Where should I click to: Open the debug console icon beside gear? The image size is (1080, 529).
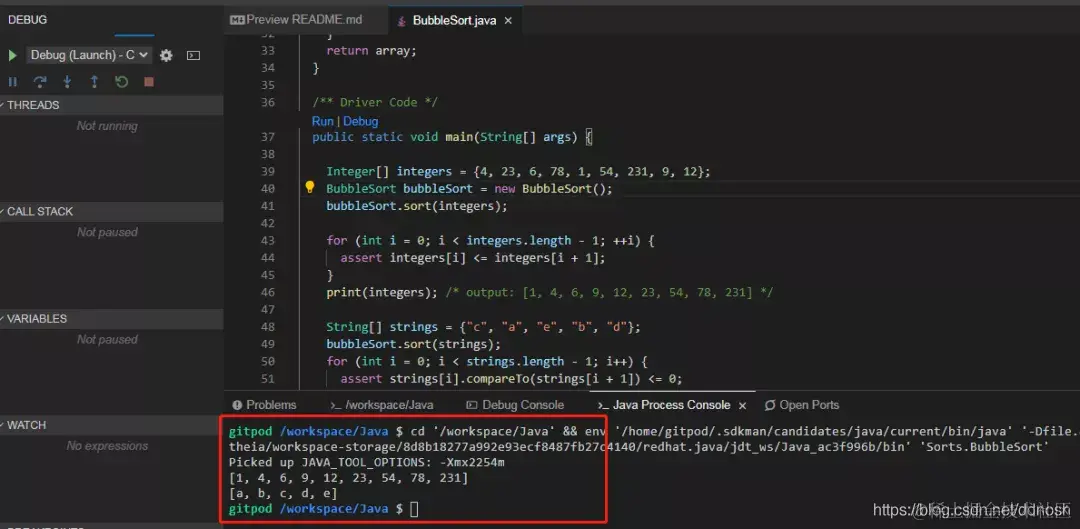(194, 55)
